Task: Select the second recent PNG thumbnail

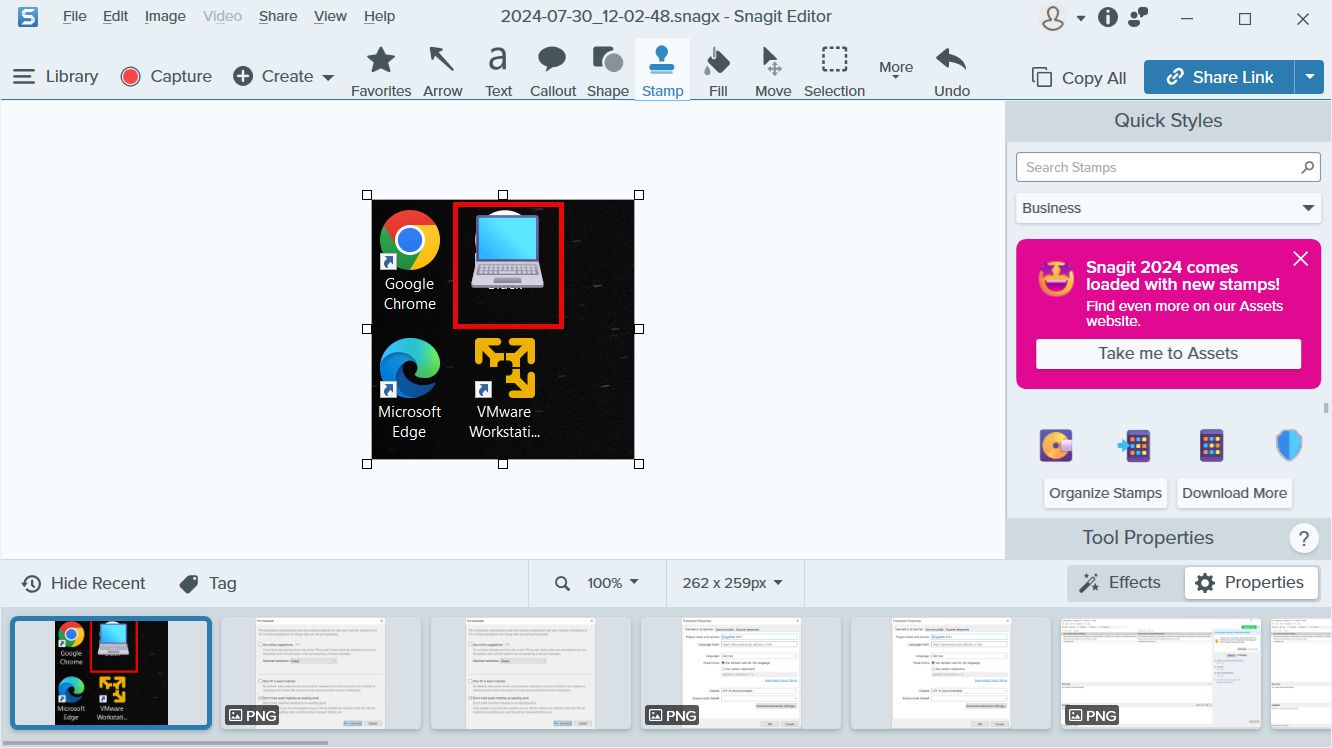Action: click(321, 672)
